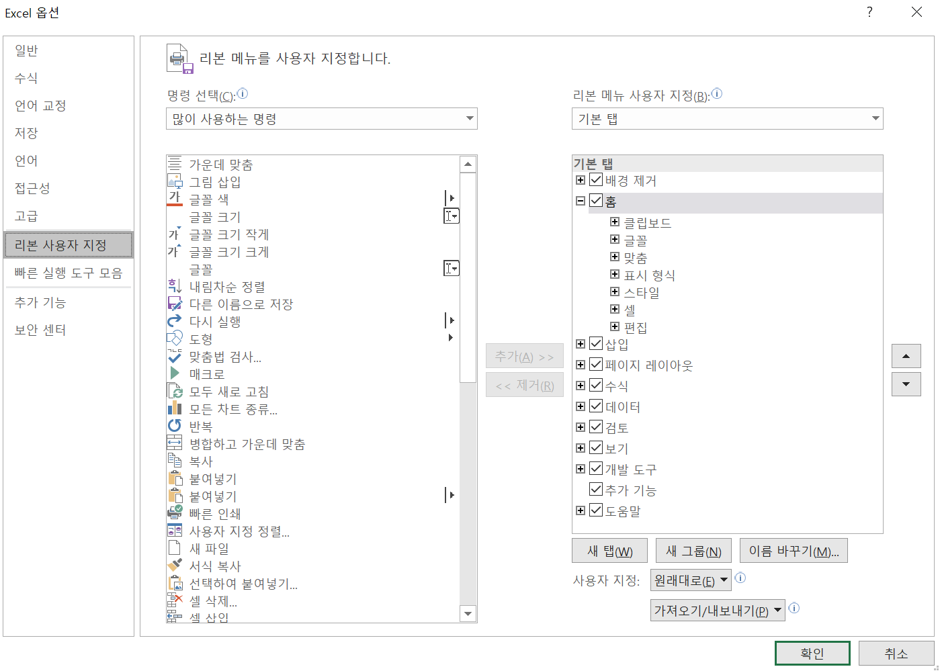Click the 맞춤법 검사 checkmark icon
The height and width of the screenshot is (671, 940).
[x=174, y=357]
